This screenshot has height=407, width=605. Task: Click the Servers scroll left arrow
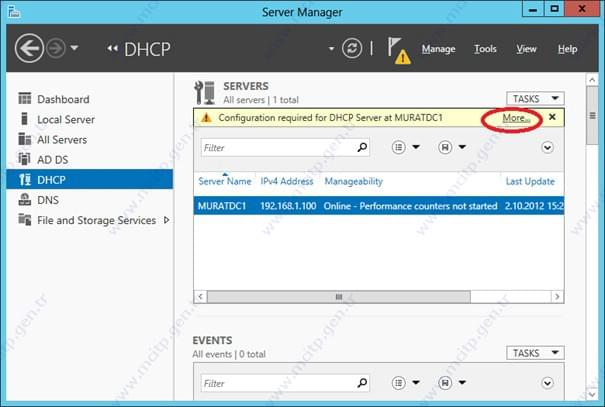[200, 297]
